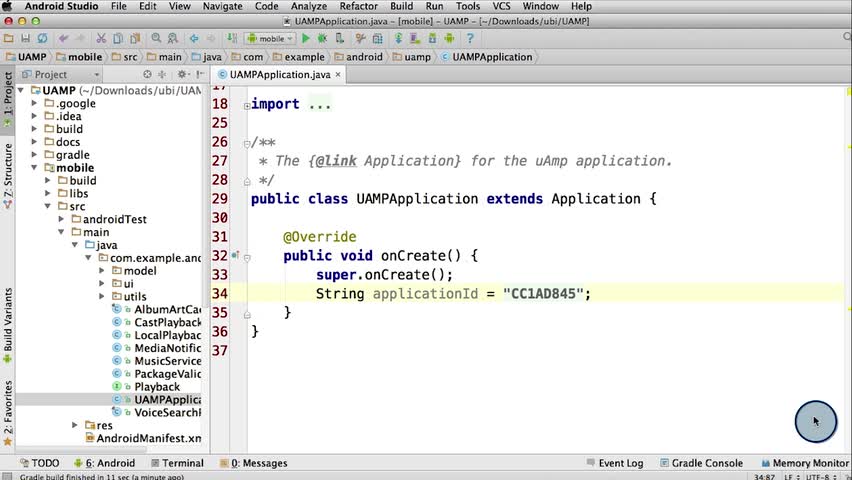852x480 pixels.
Task: Collapse the onCreate method fold marker
Action: click(247, 258)
